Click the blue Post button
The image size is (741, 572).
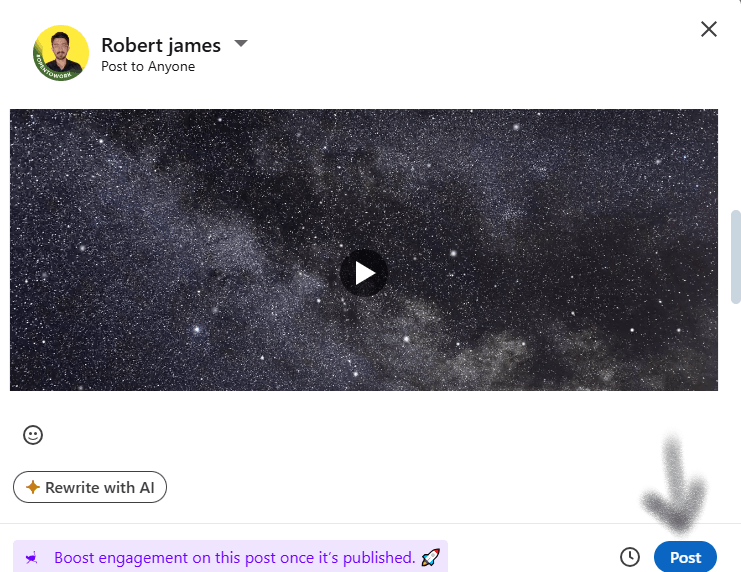(x=685, y=557)
